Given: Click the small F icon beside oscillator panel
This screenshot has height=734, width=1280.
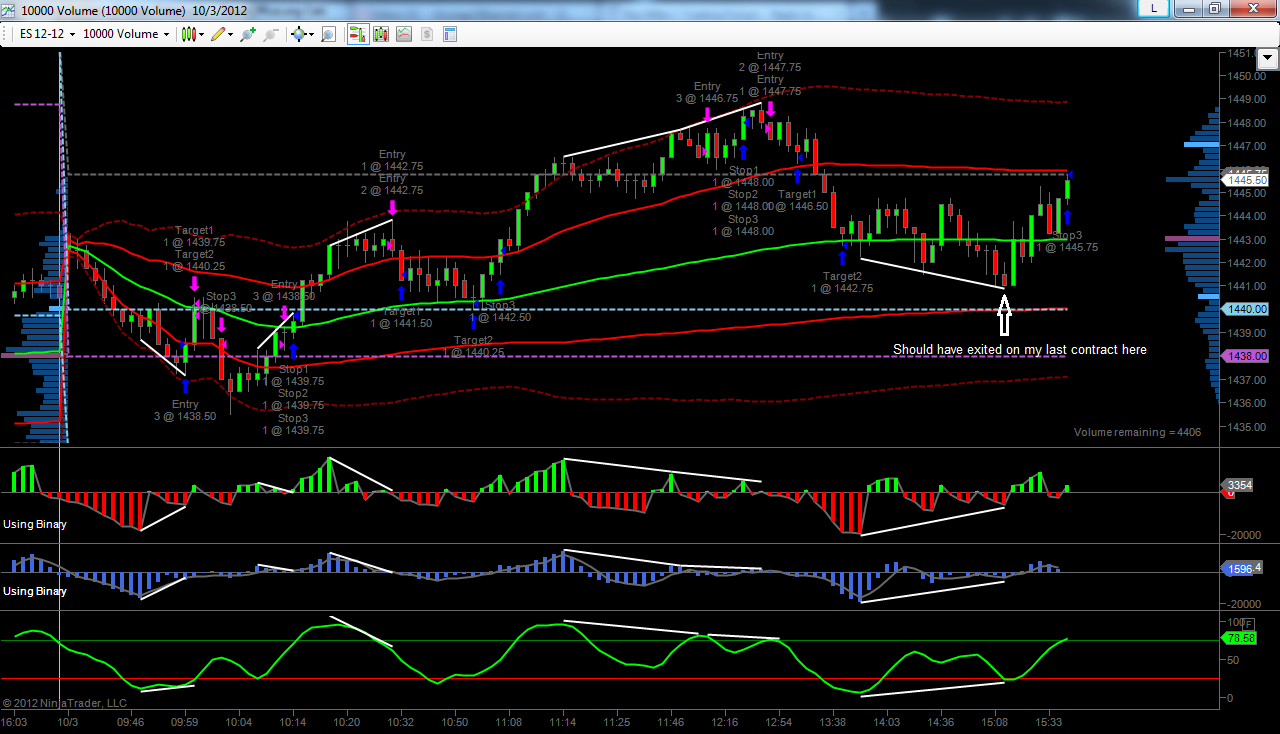Looking at the screenshot, I should 1248,624.
